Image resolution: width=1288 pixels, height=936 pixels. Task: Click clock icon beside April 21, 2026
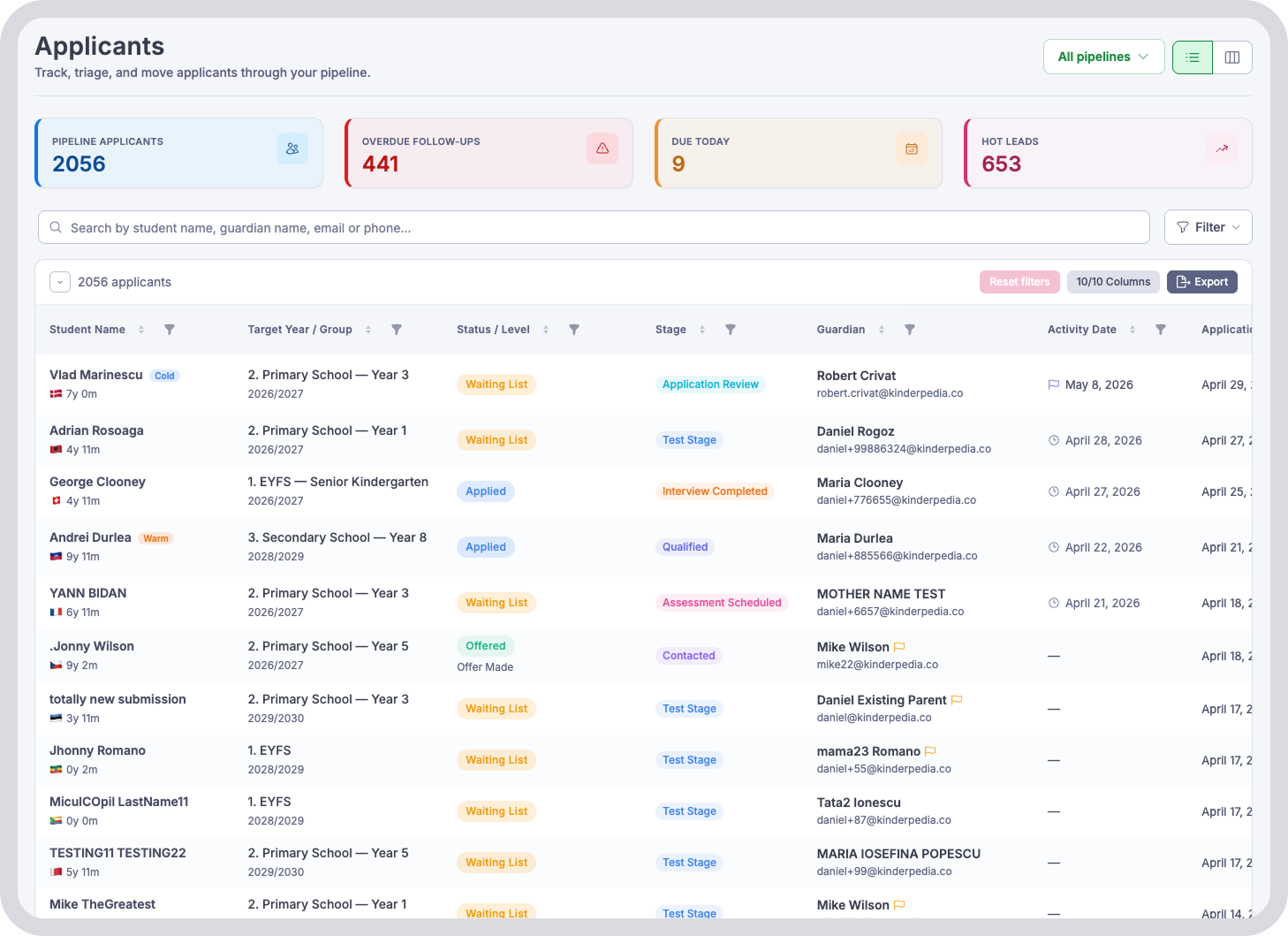pos(1054,603)
